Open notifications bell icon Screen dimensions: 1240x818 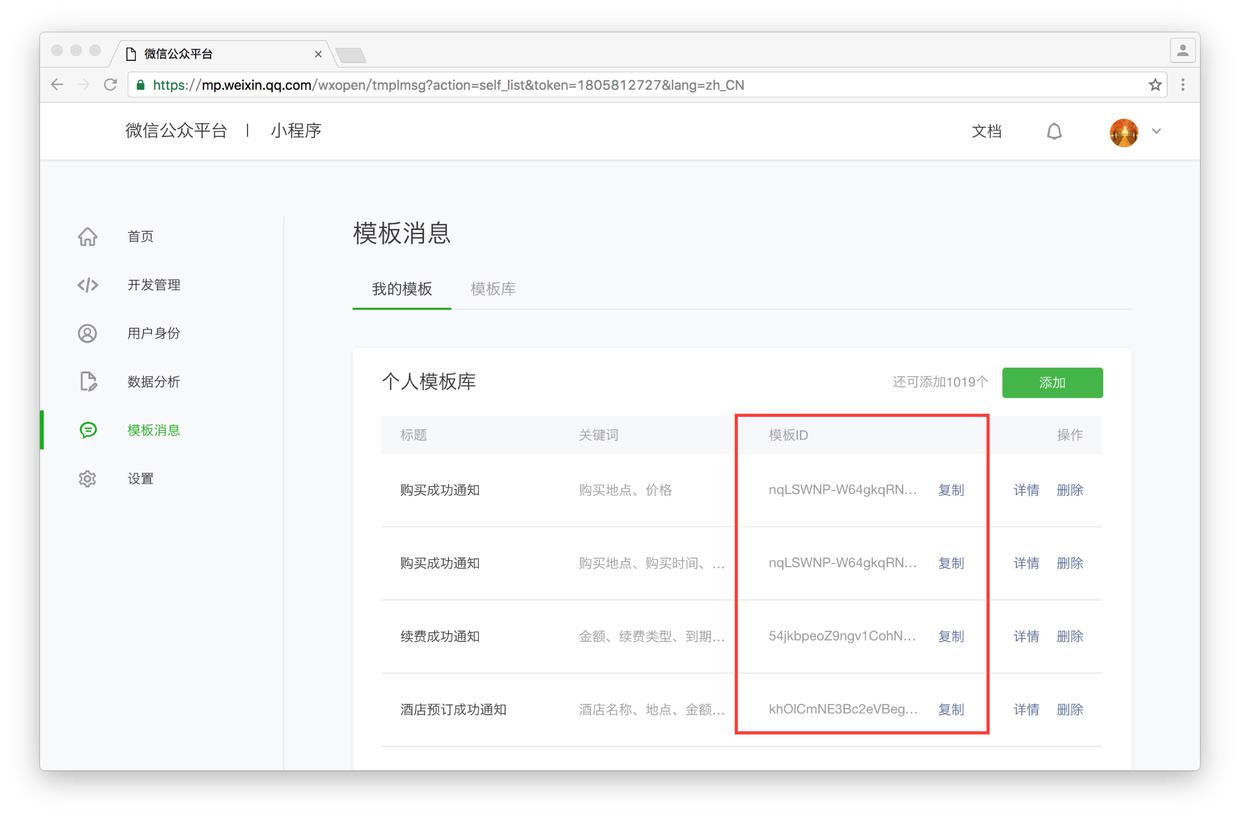coord(1054,131)
